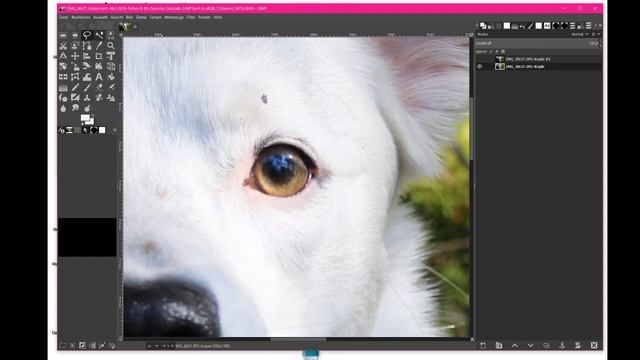This screenshot has height=360, width=640.
Task: Select the Clone stamp tool
Action: 87,98
